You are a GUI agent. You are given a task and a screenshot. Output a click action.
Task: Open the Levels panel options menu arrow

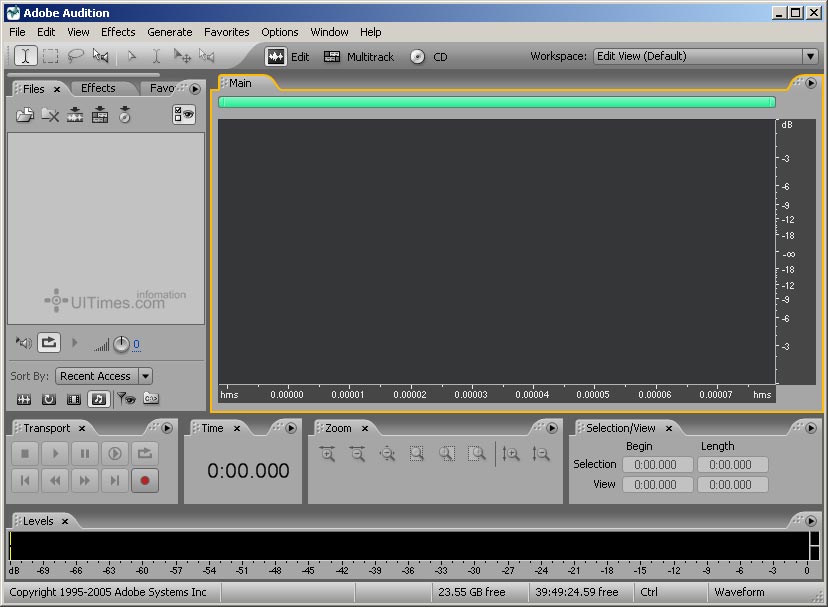pos(811,521)
